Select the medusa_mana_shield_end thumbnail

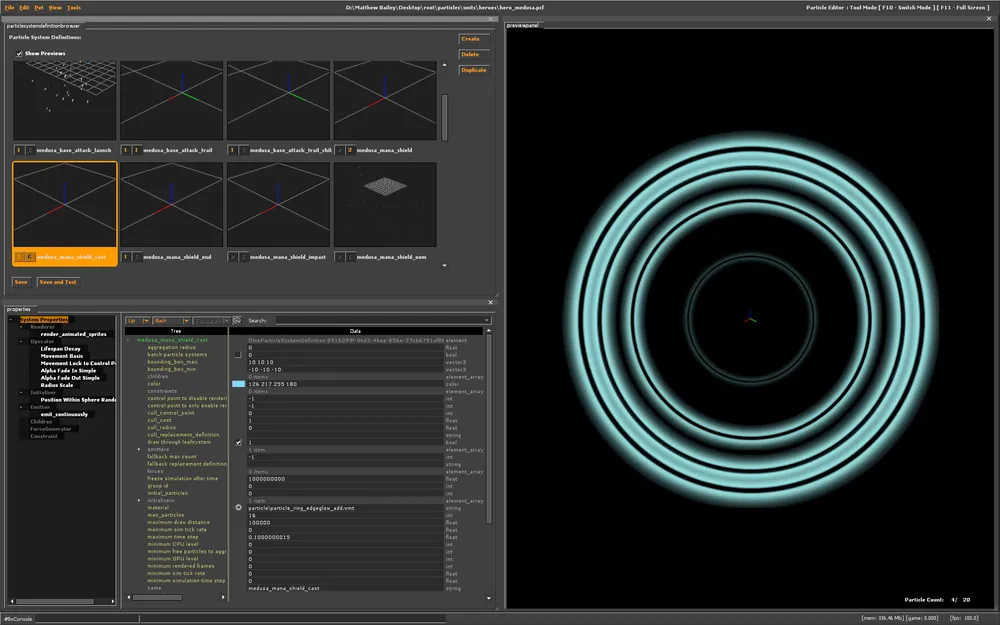coord(171,205)
